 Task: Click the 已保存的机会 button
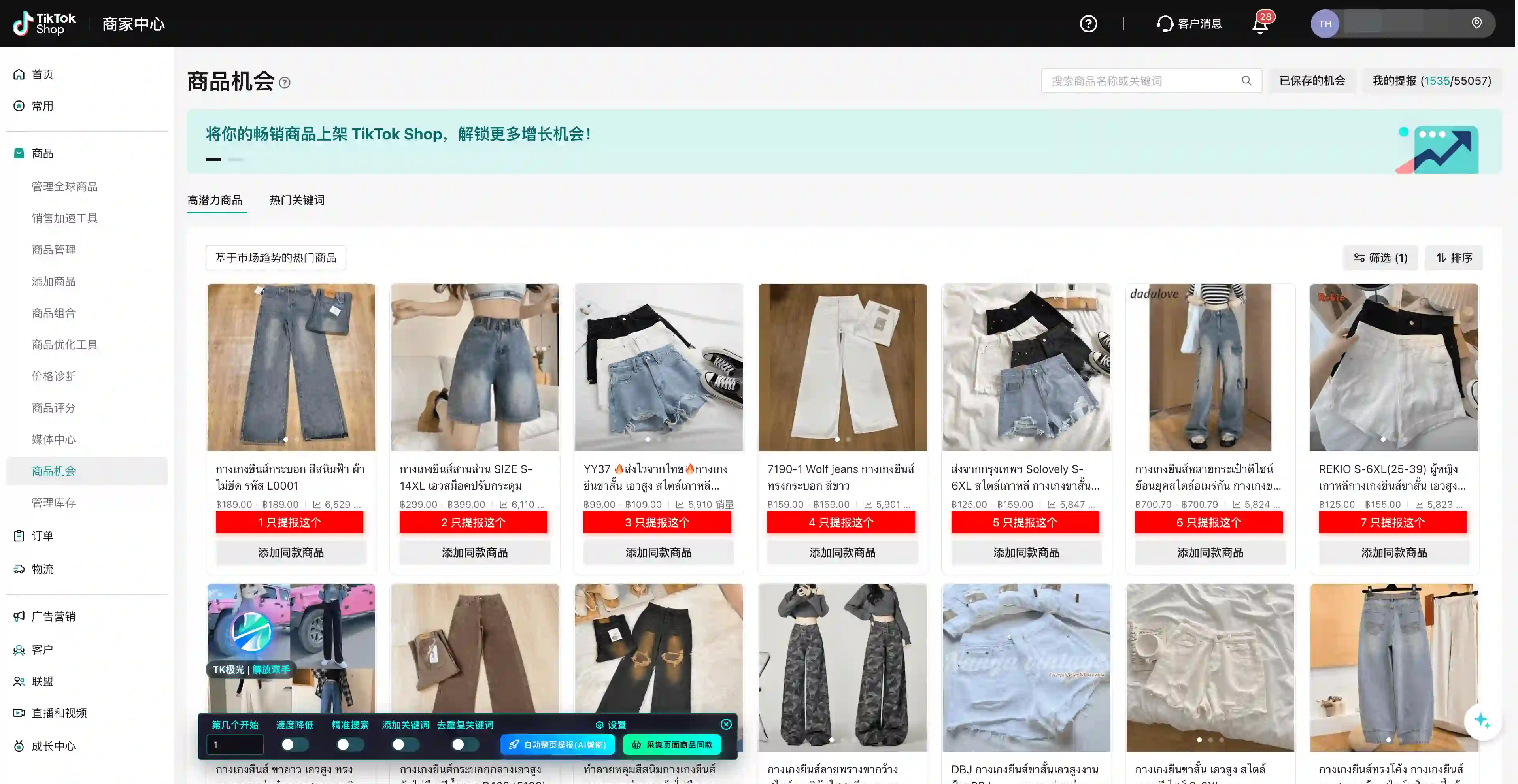[x=1312, y=81]
